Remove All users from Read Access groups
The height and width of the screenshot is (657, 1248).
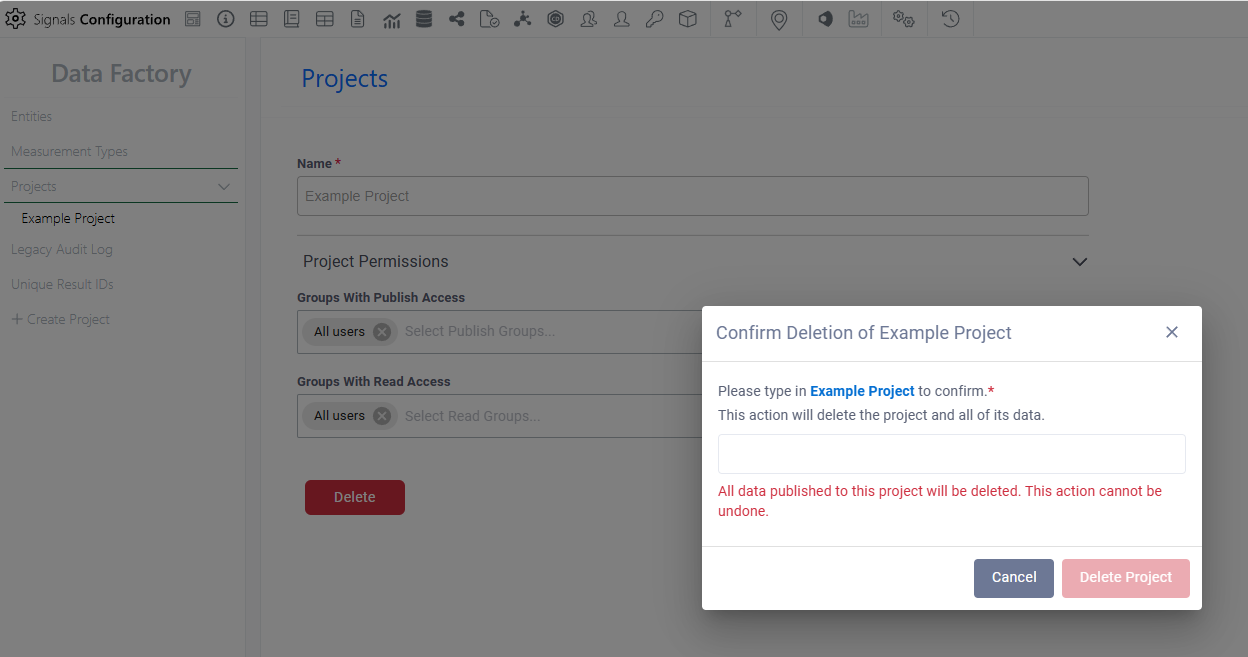click(x=382, y=416)
